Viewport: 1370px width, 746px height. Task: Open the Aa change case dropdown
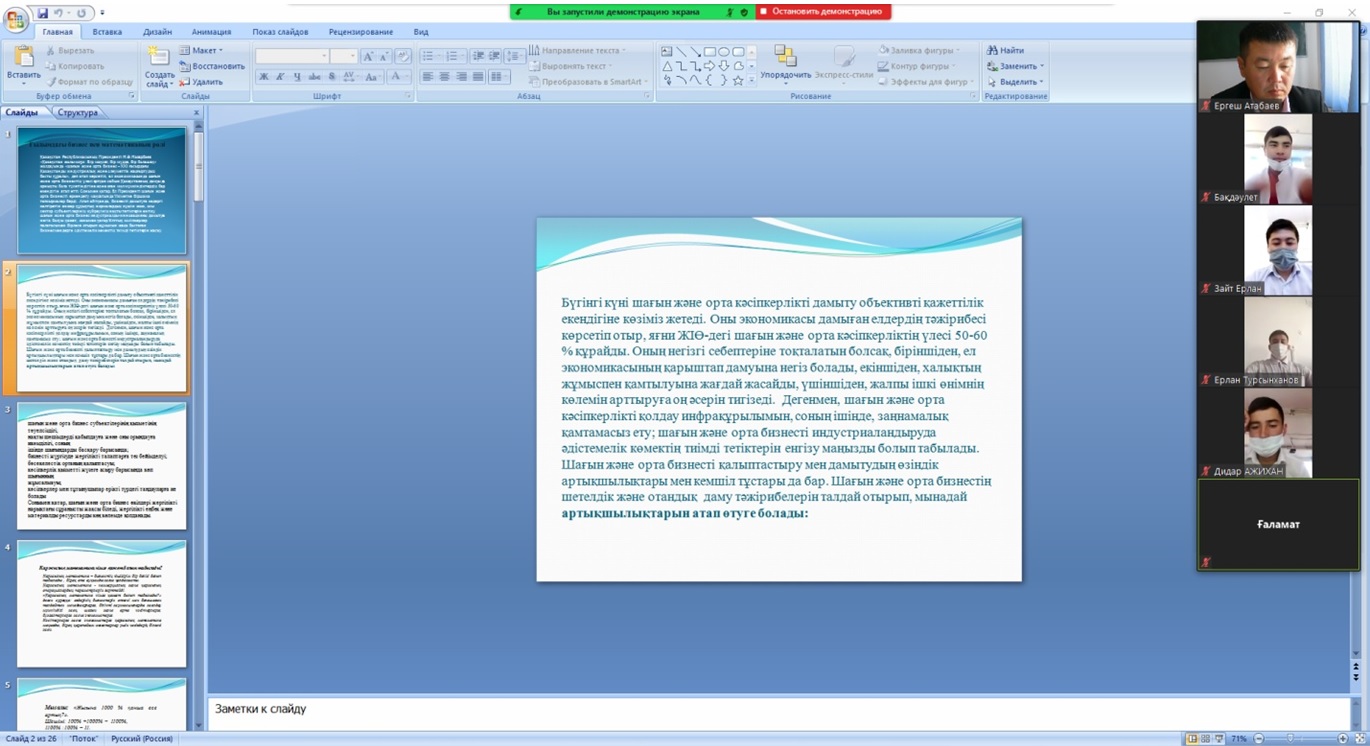point(372,77)
